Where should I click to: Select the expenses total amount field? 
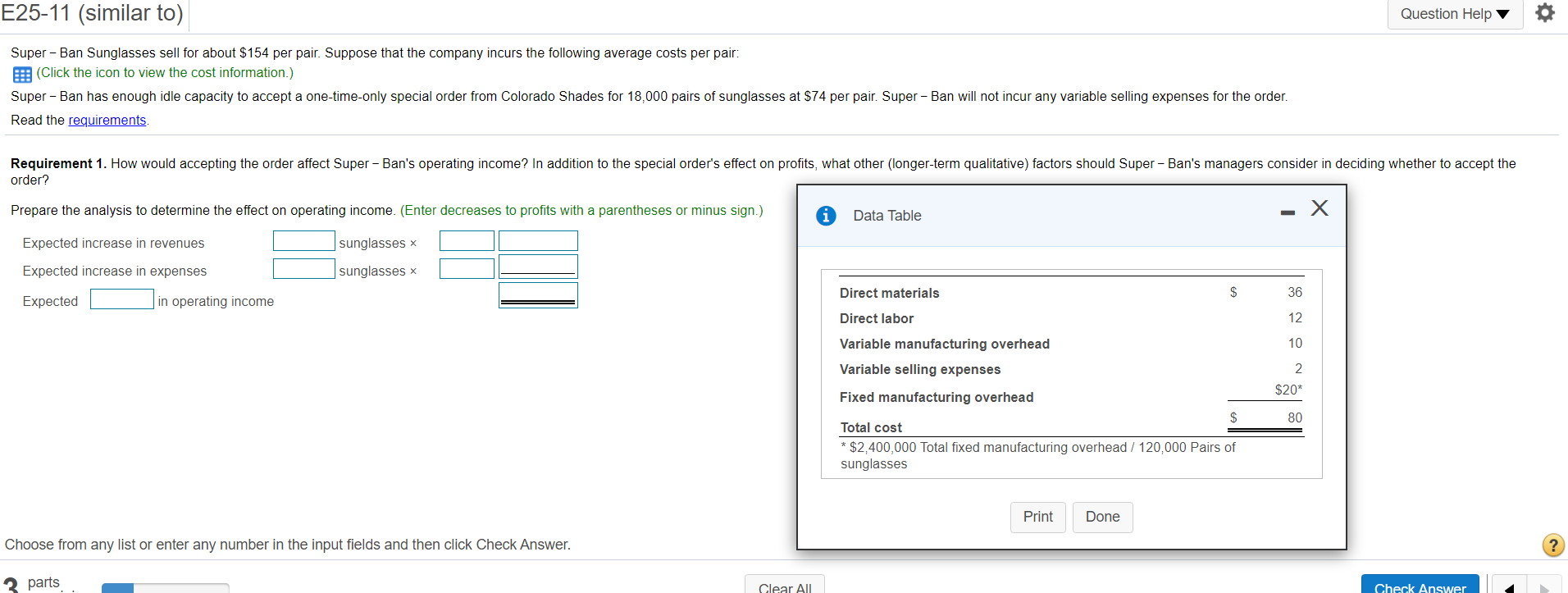coord(538,267)
